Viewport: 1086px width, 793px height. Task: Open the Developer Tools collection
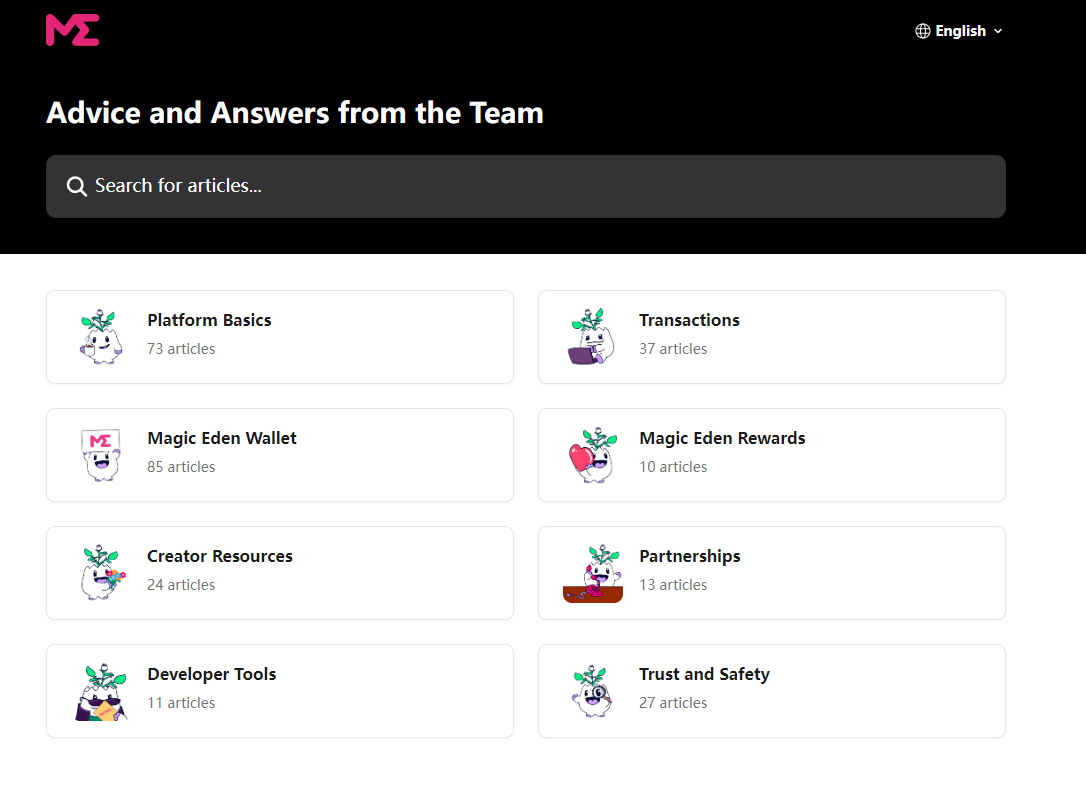point(280,691)
